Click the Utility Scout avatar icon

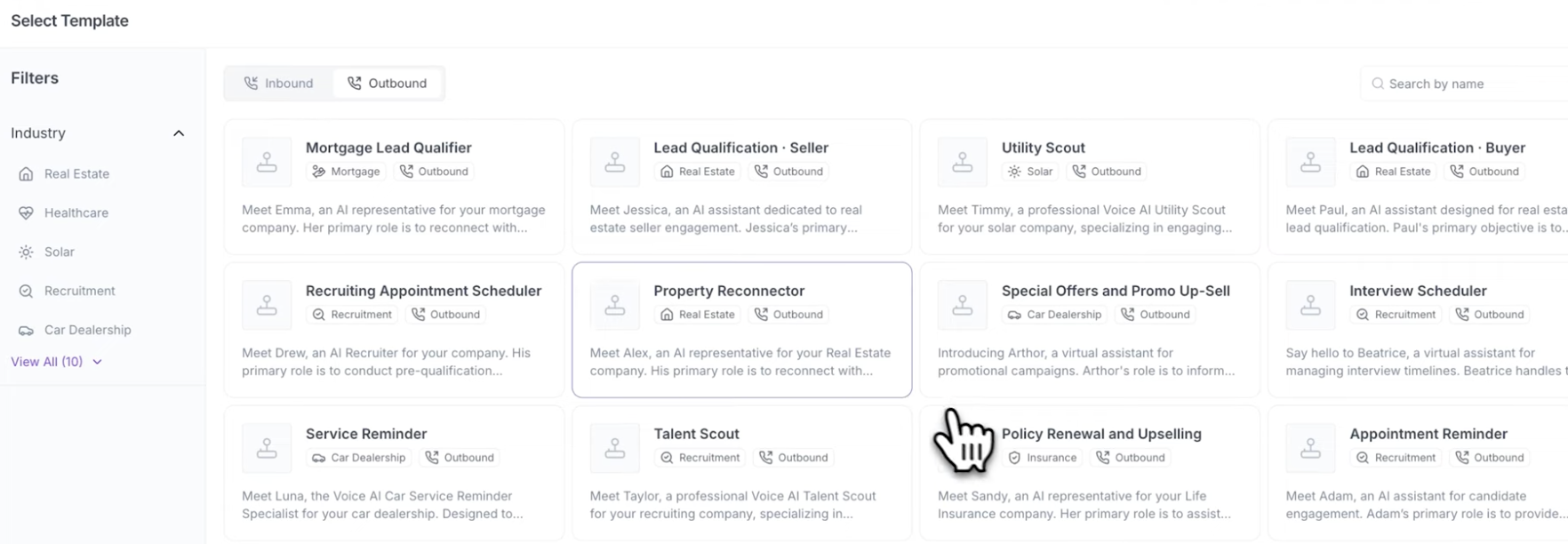[963, 162]
